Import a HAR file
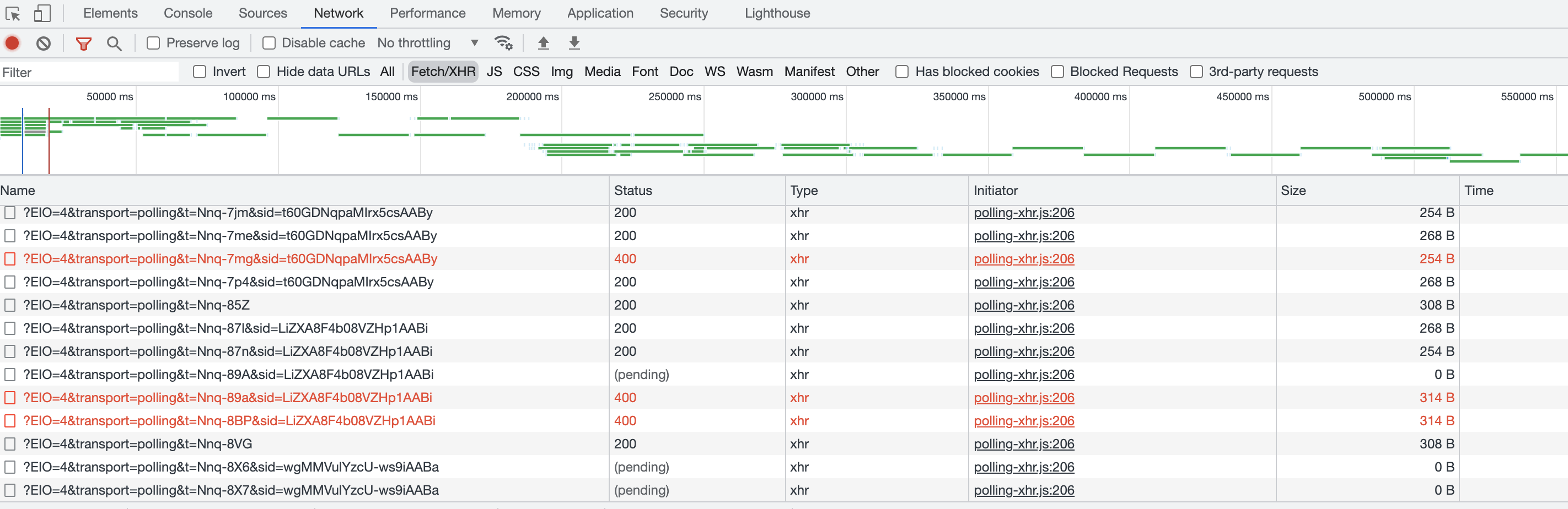 pos(543,42)
